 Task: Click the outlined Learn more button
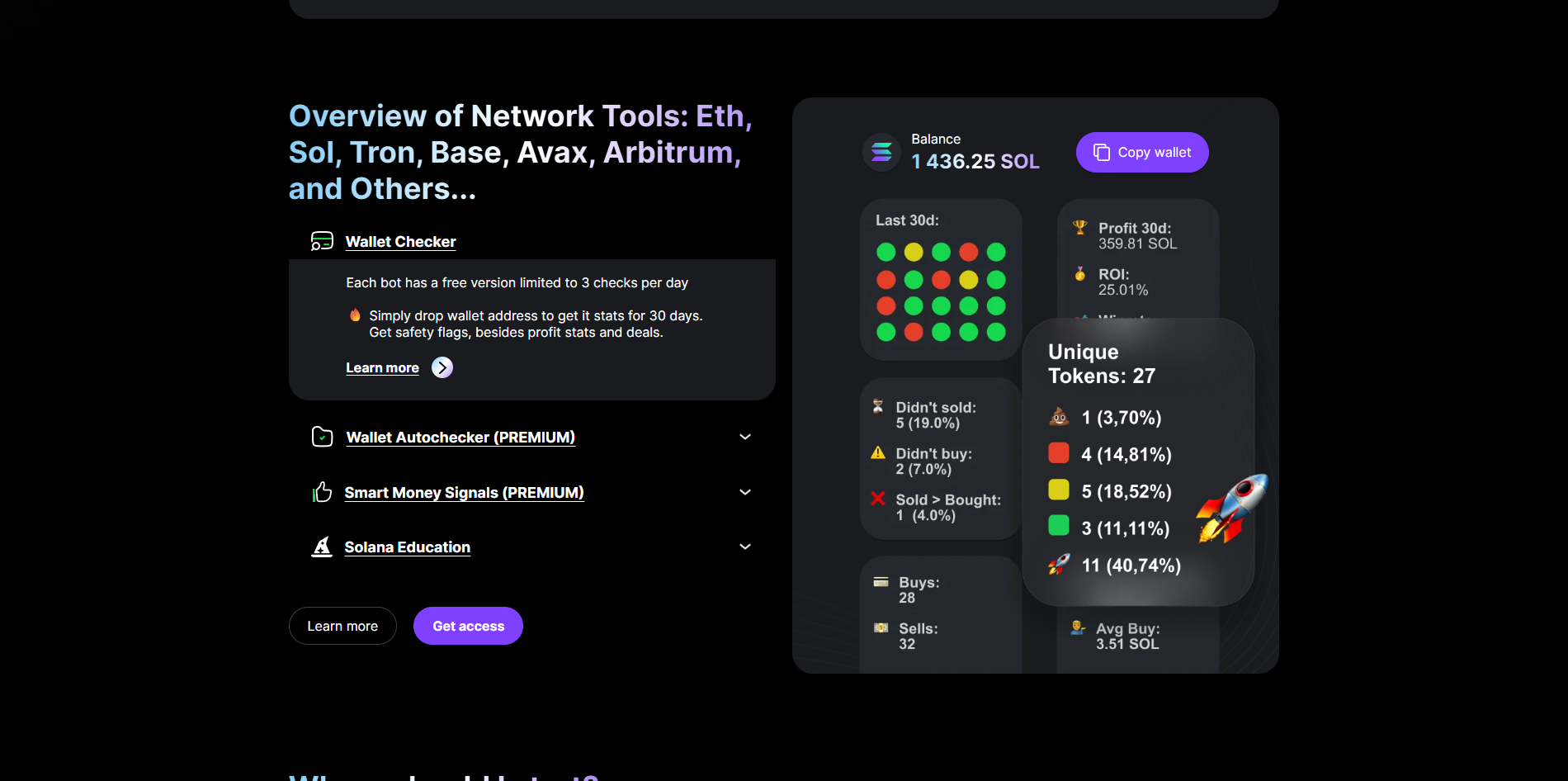coord(342,626)
